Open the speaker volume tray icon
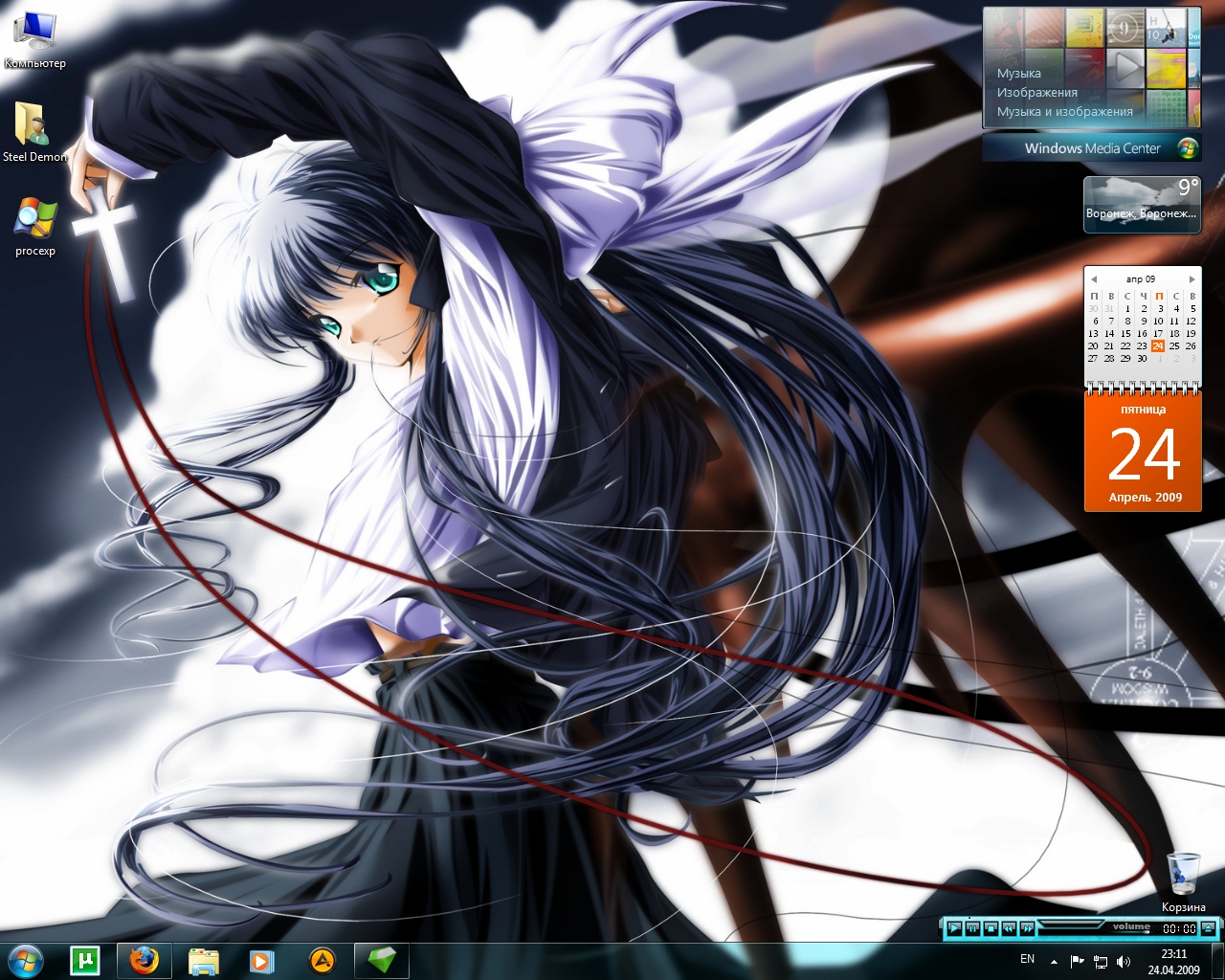 [x=1123, y=962]
